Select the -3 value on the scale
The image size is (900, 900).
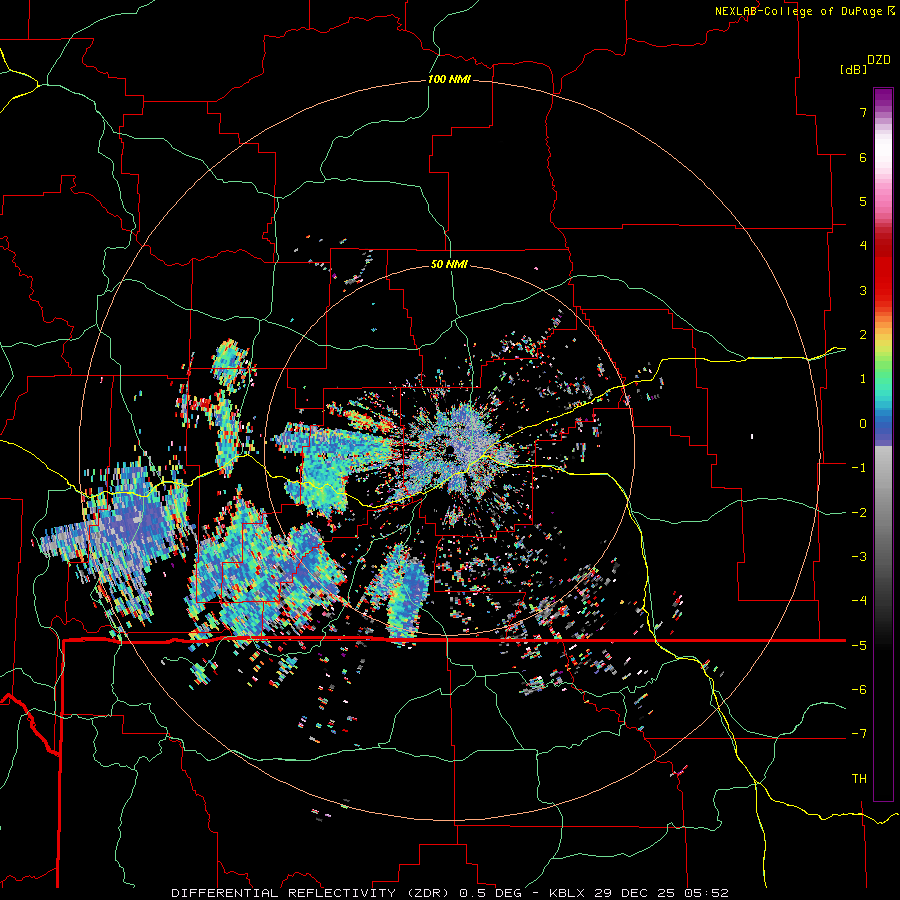coord(859,557)
